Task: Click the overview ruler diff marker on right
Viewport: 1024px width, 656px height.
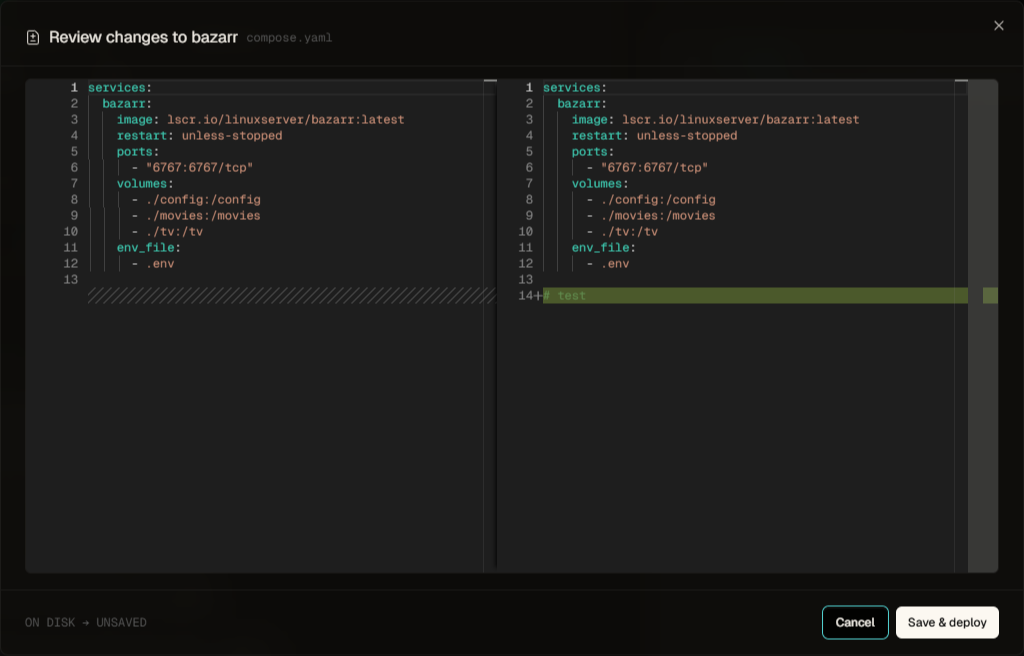Action: click(990, 295)
